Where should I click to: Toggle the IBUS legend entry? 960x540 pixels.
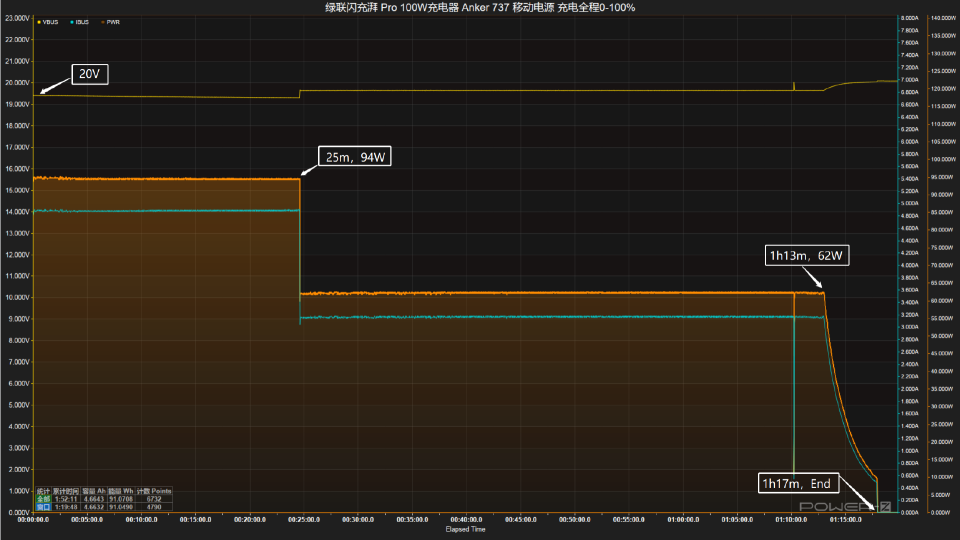coord(79,22)
